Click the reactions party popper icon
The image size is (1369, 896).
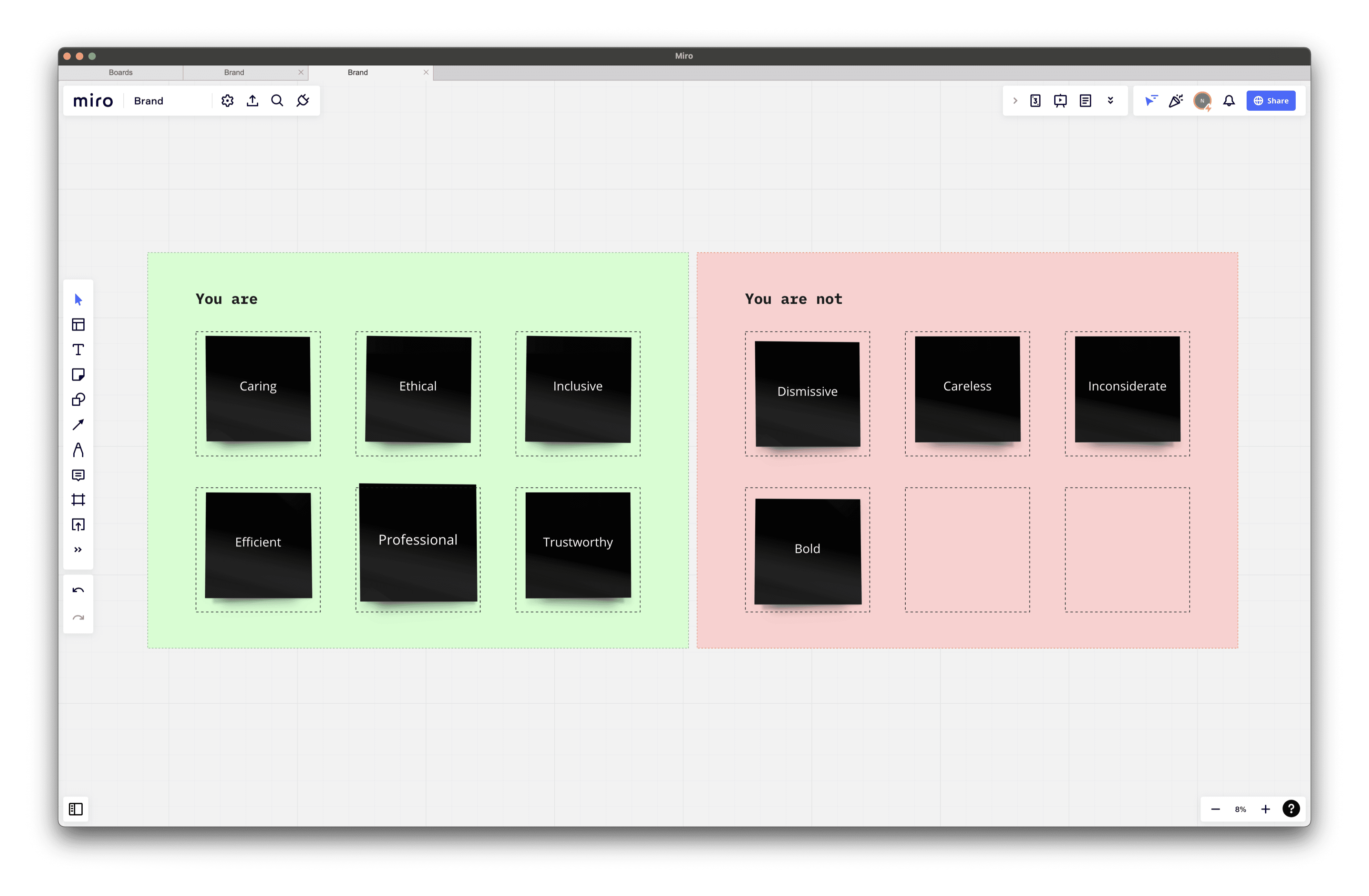point(1176,101)
